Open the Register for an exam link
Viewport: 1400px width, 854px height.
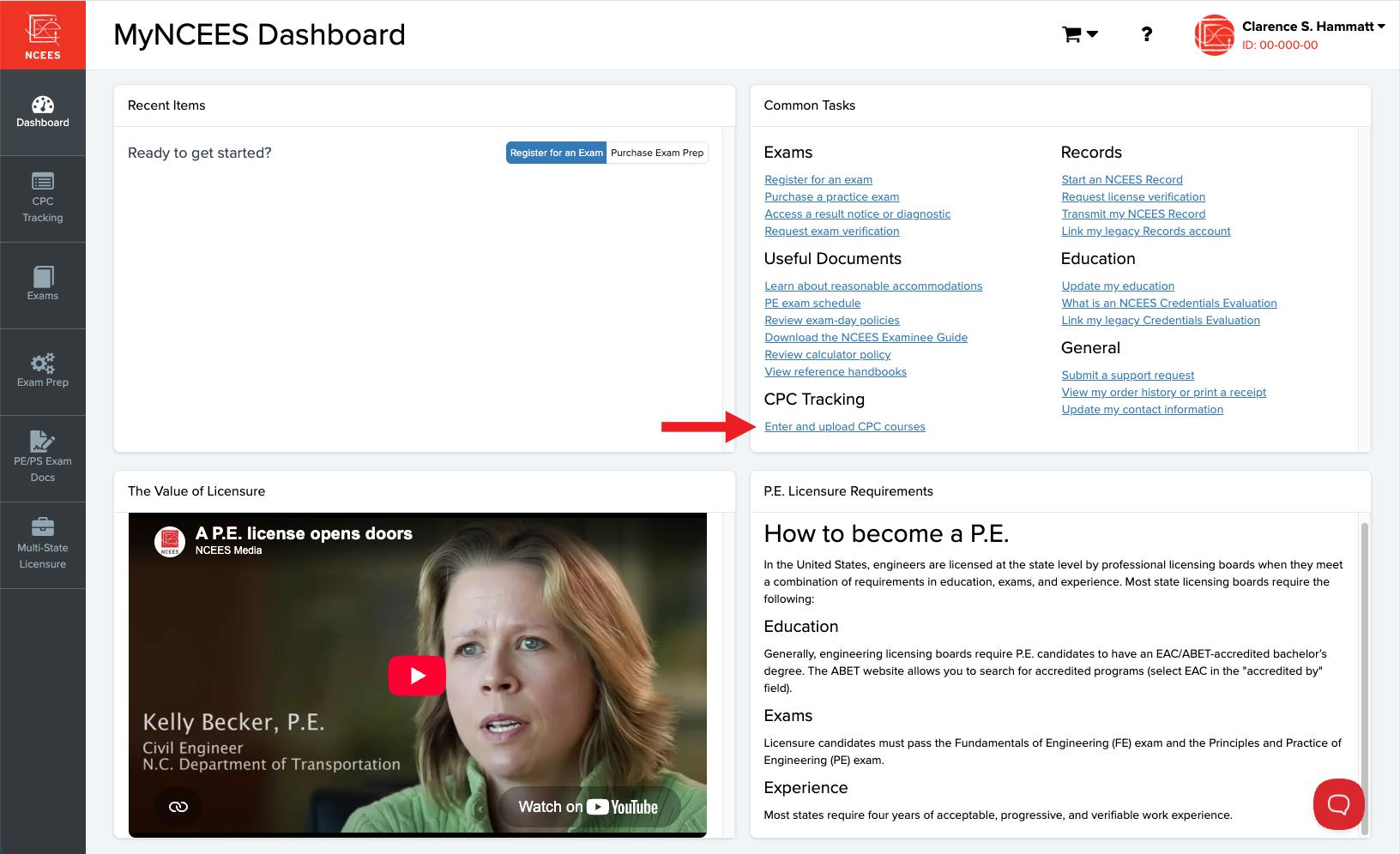(818, 180)
